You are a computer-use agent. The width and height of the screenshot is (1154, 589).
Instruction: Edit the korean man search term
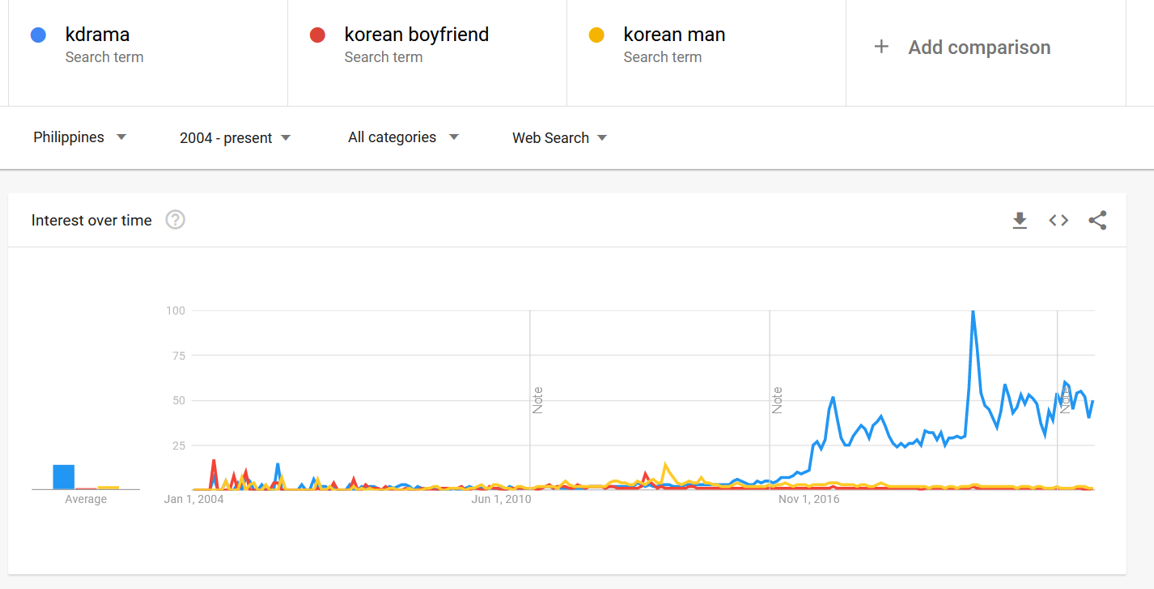(674, 35)
